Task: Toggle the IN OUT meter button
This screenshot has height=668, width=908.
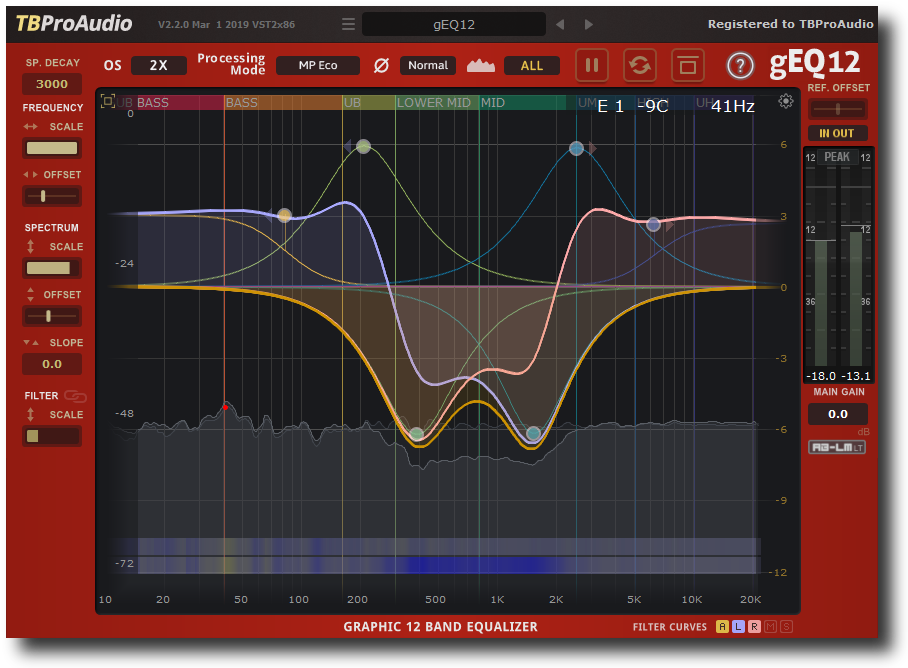Action: pyautogui.click(x=837, y=133)
